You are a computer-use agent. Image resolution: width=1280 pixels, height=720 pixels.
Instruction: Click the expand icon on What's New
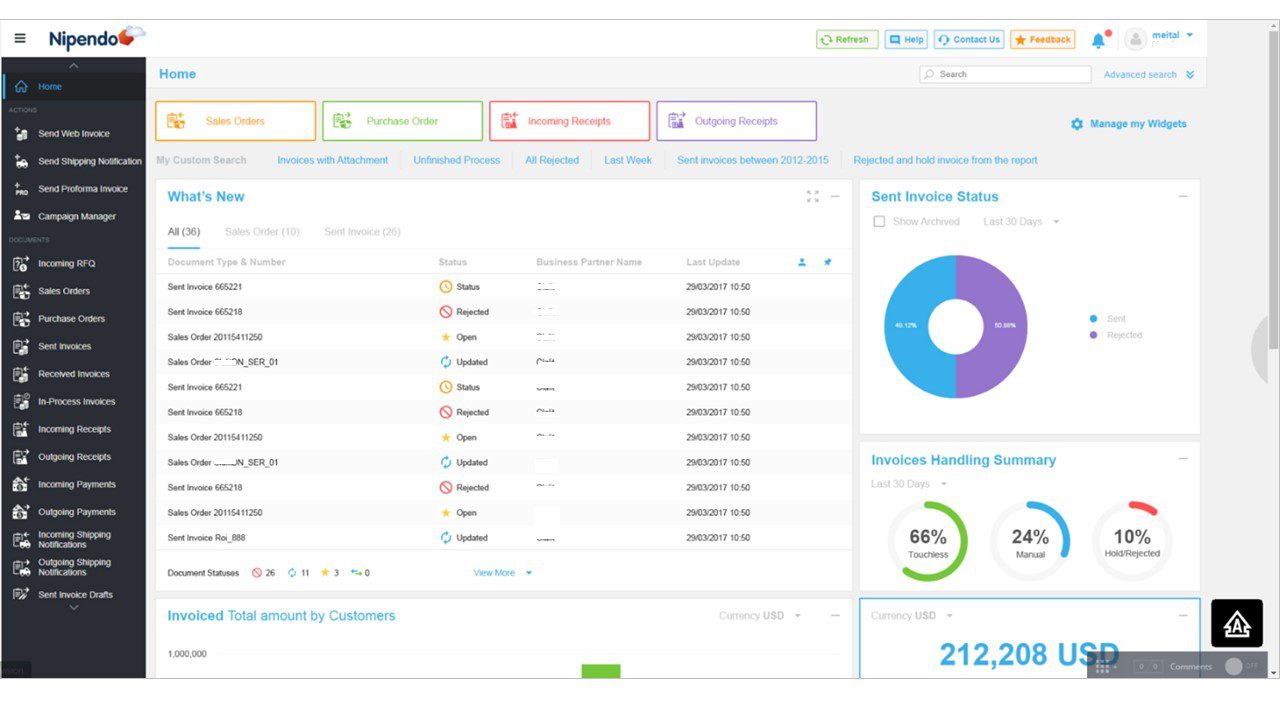(812, 197)
